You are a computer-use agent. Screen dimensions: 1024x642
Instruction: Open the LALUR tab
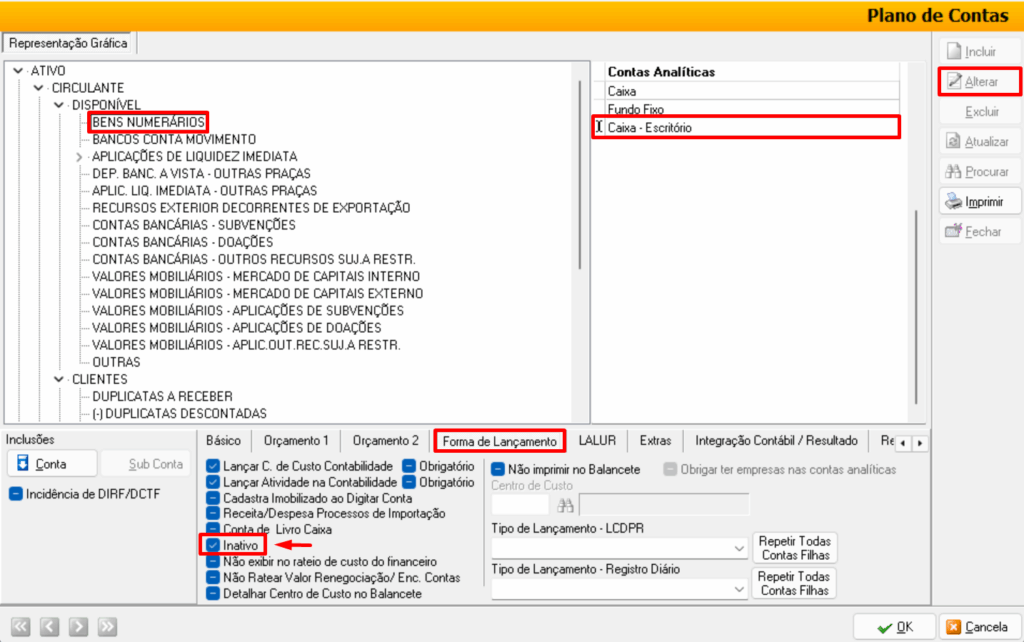[x=598, y=440]
